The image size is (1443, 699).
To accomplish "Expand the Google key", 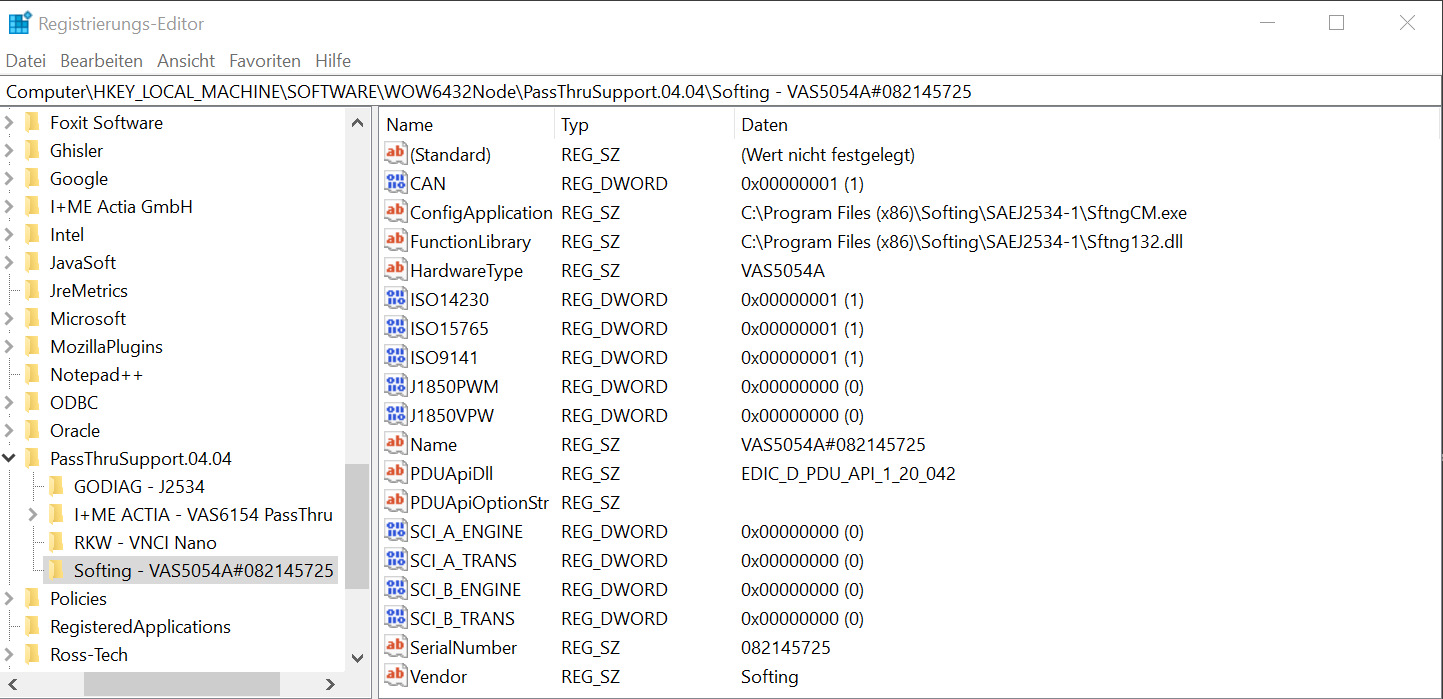I will point(9,179).
